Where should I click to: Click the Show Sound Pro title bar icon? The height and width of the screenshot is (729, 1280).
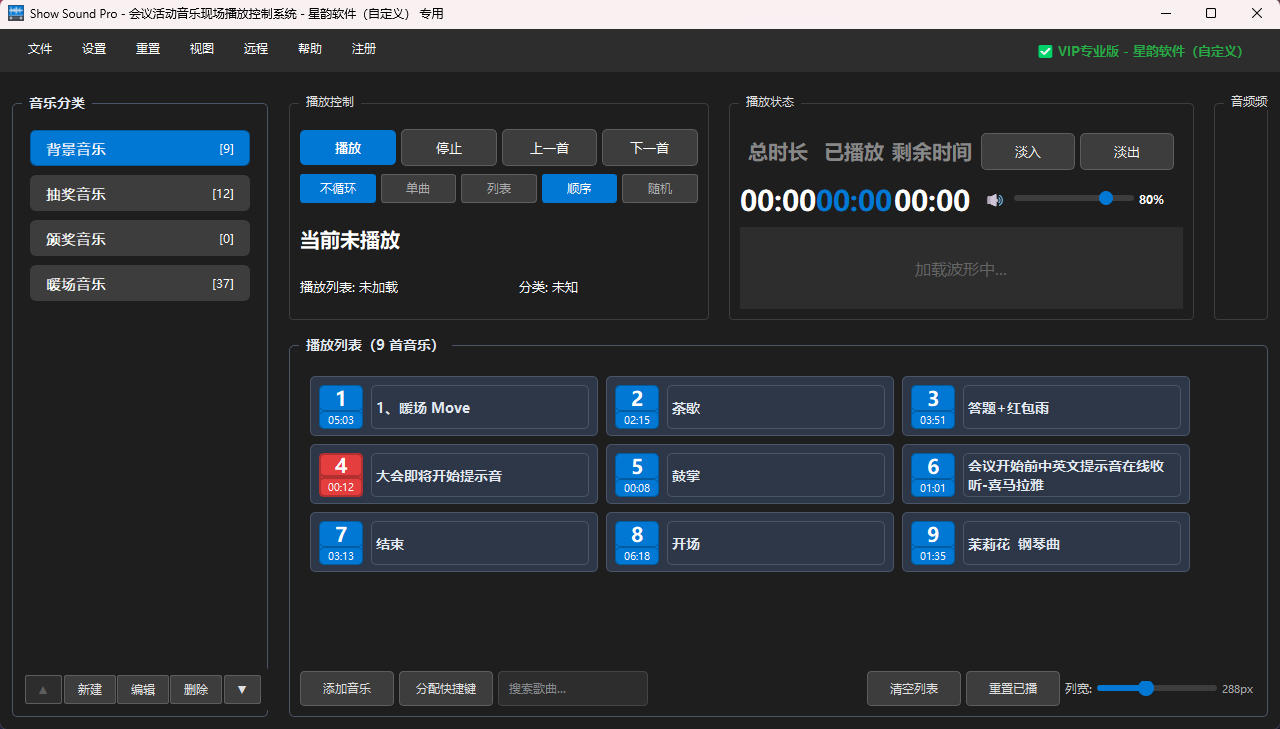pos(16,14)
